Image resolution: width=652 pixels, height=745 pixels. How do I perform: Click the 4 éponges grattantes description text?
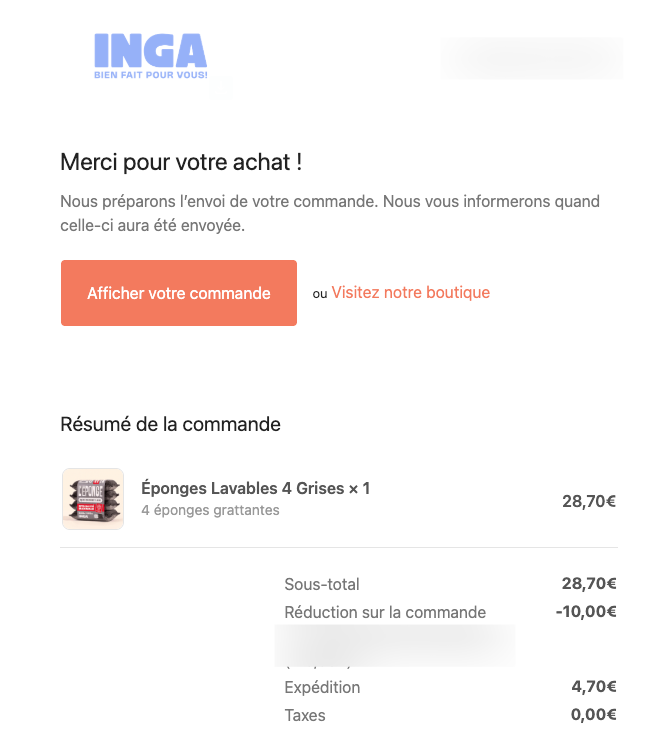pos(210,510)
